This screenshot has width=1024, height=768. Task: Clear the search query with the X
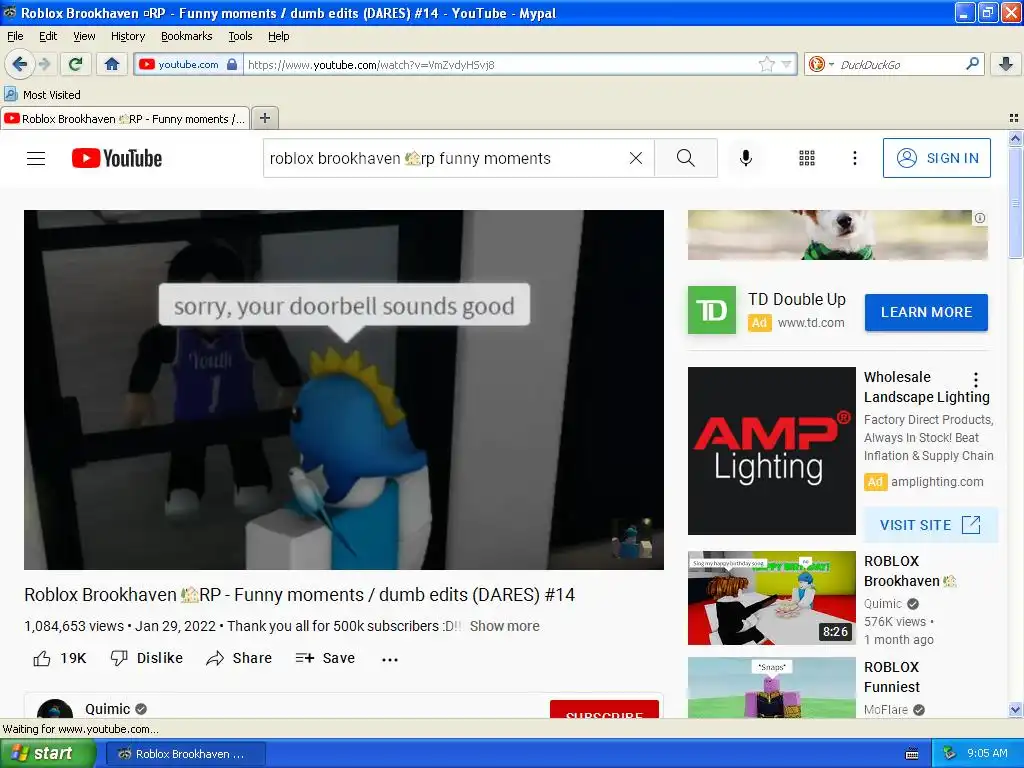click(x=635, y=158)
